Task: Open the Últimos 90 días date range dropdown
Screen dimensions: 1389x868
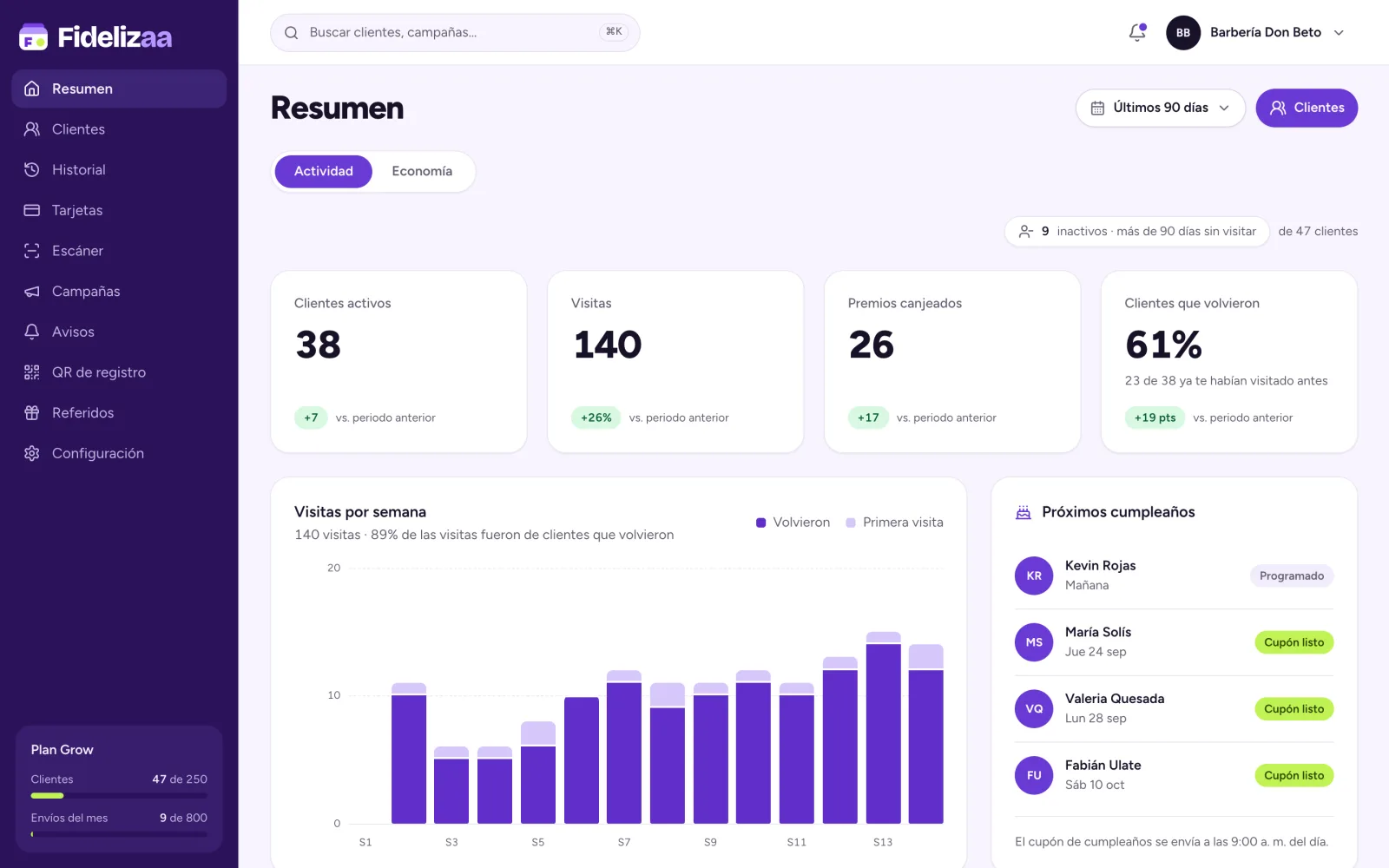Action: click(1161, 108)
